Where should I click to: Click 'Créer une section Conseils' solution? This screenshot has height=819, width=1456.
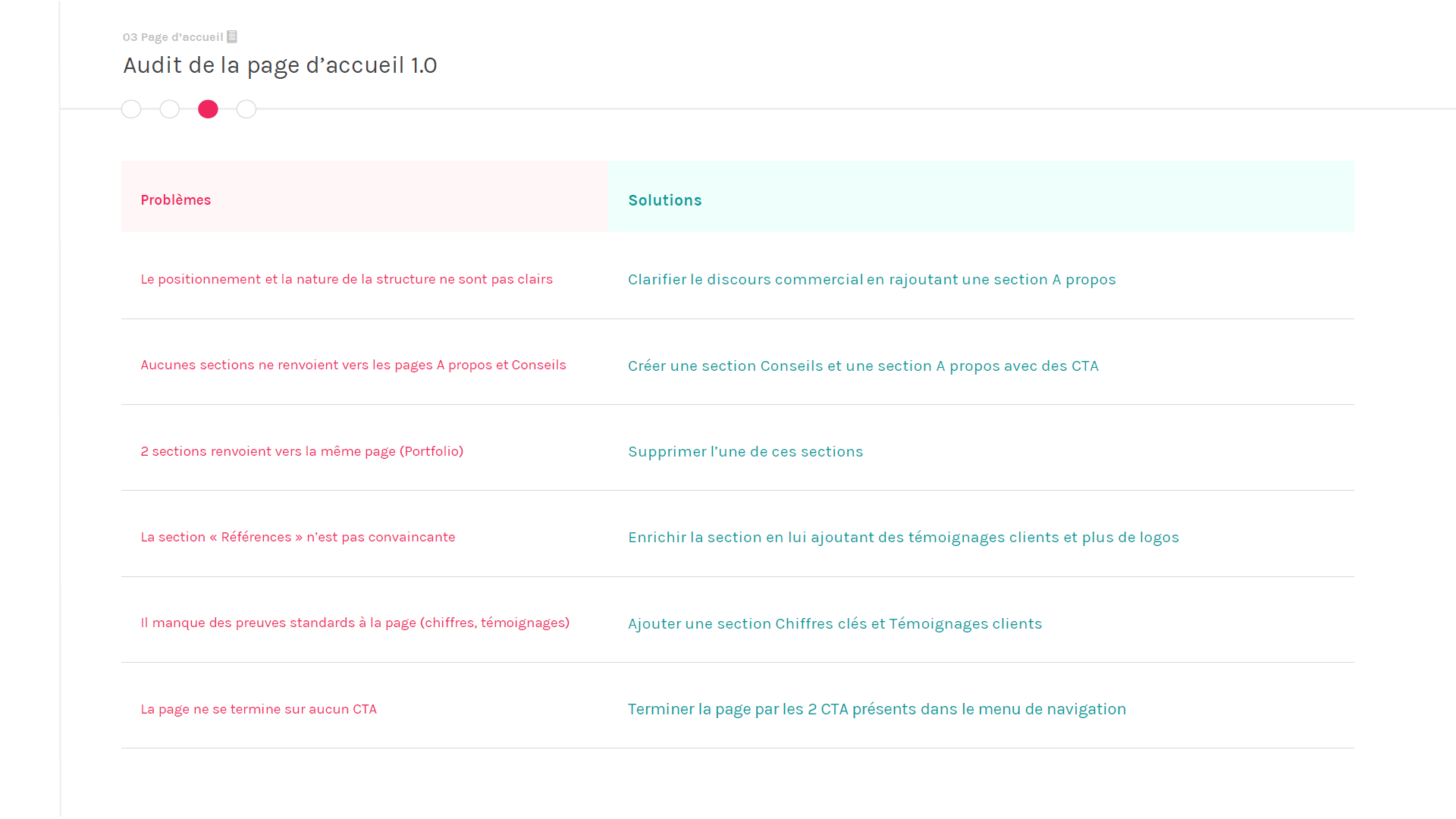pyautogui.click(x=863, y=366)
